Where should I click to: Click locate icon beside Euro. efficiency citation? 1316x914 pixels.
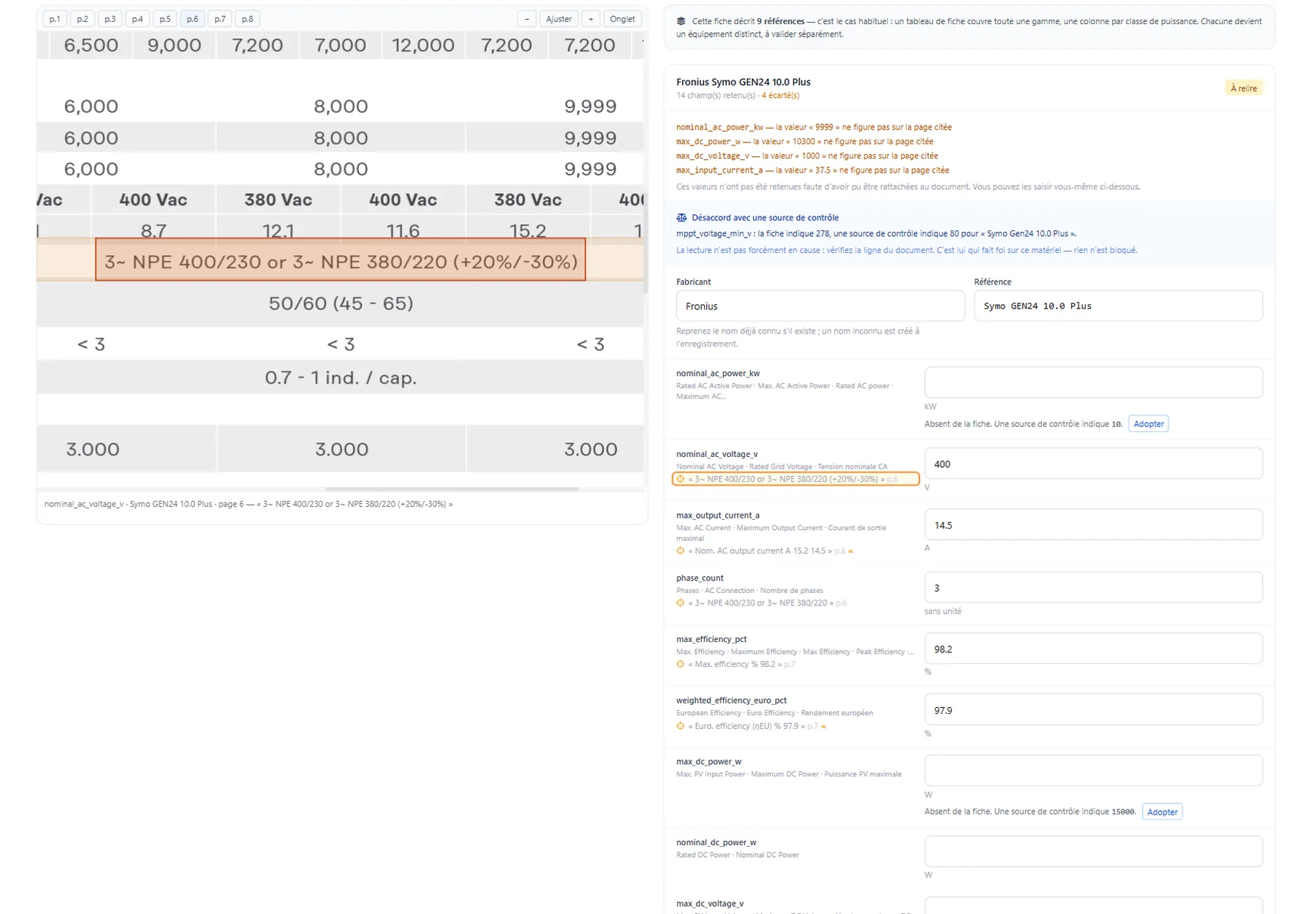(x=681, y=727)
